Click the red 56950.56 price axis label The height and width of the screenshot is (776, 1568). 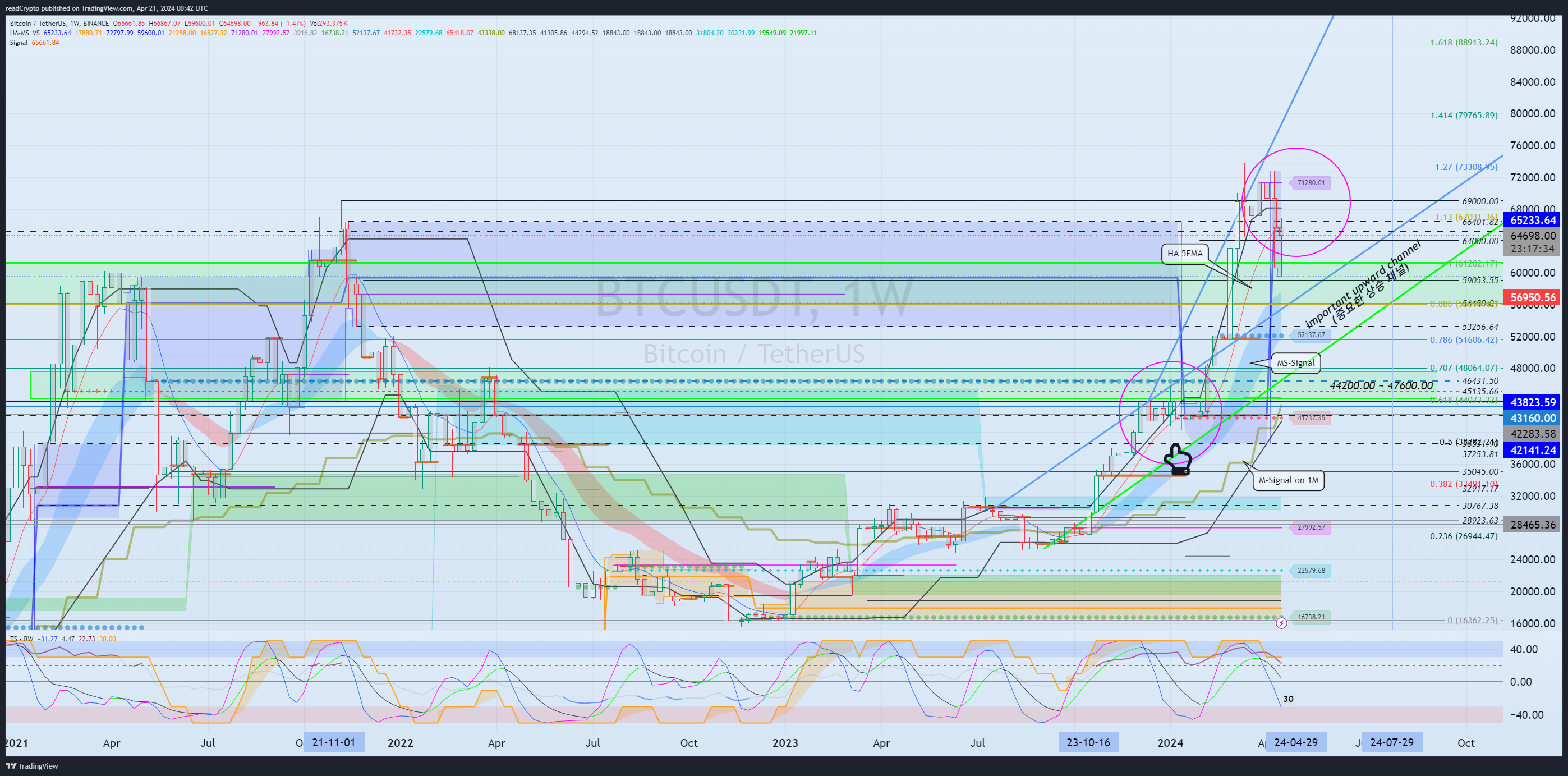1532,297
